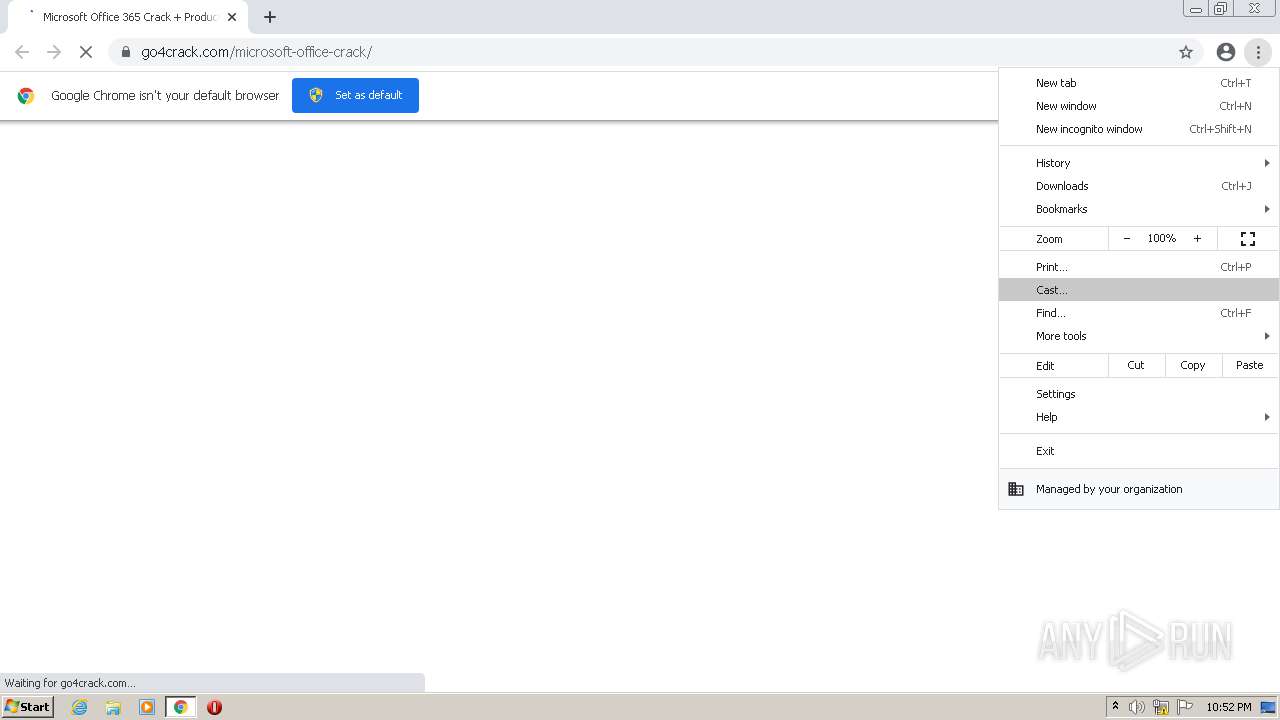
Task: Choose New window in the menu
Action: click(1139, 106)
